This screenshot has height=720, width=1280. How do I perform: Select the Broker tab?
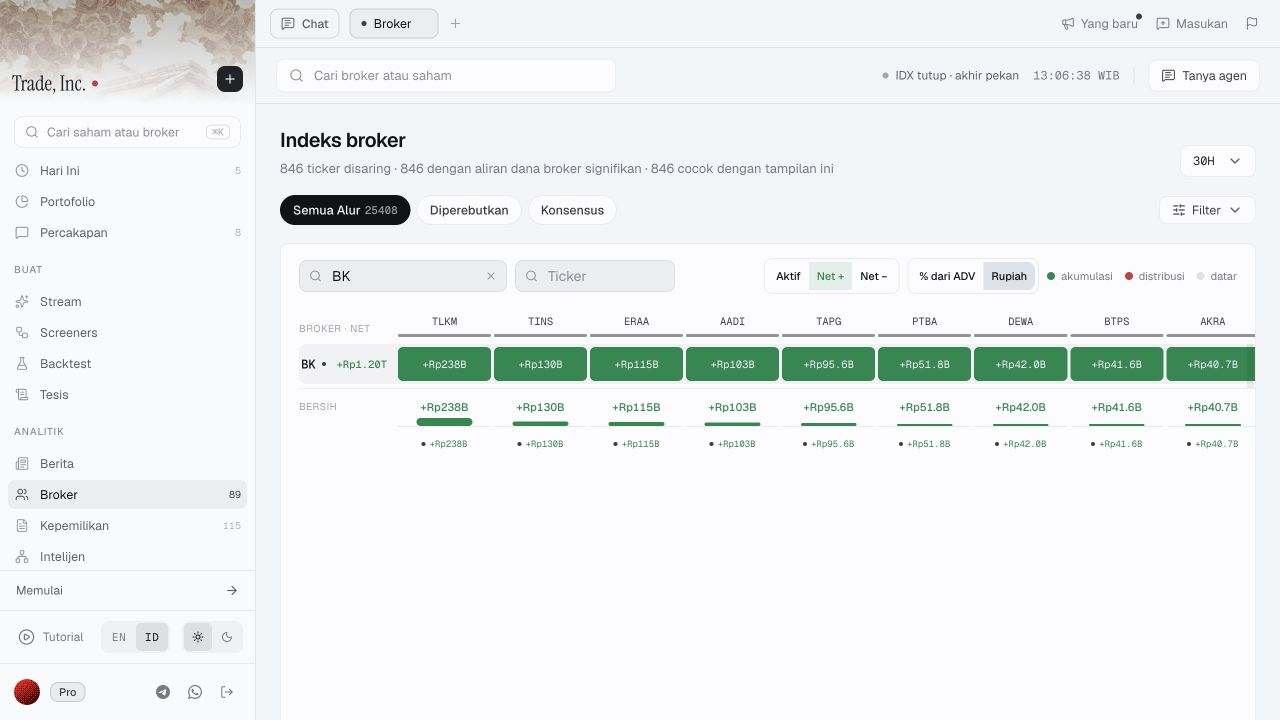[393, 23]
